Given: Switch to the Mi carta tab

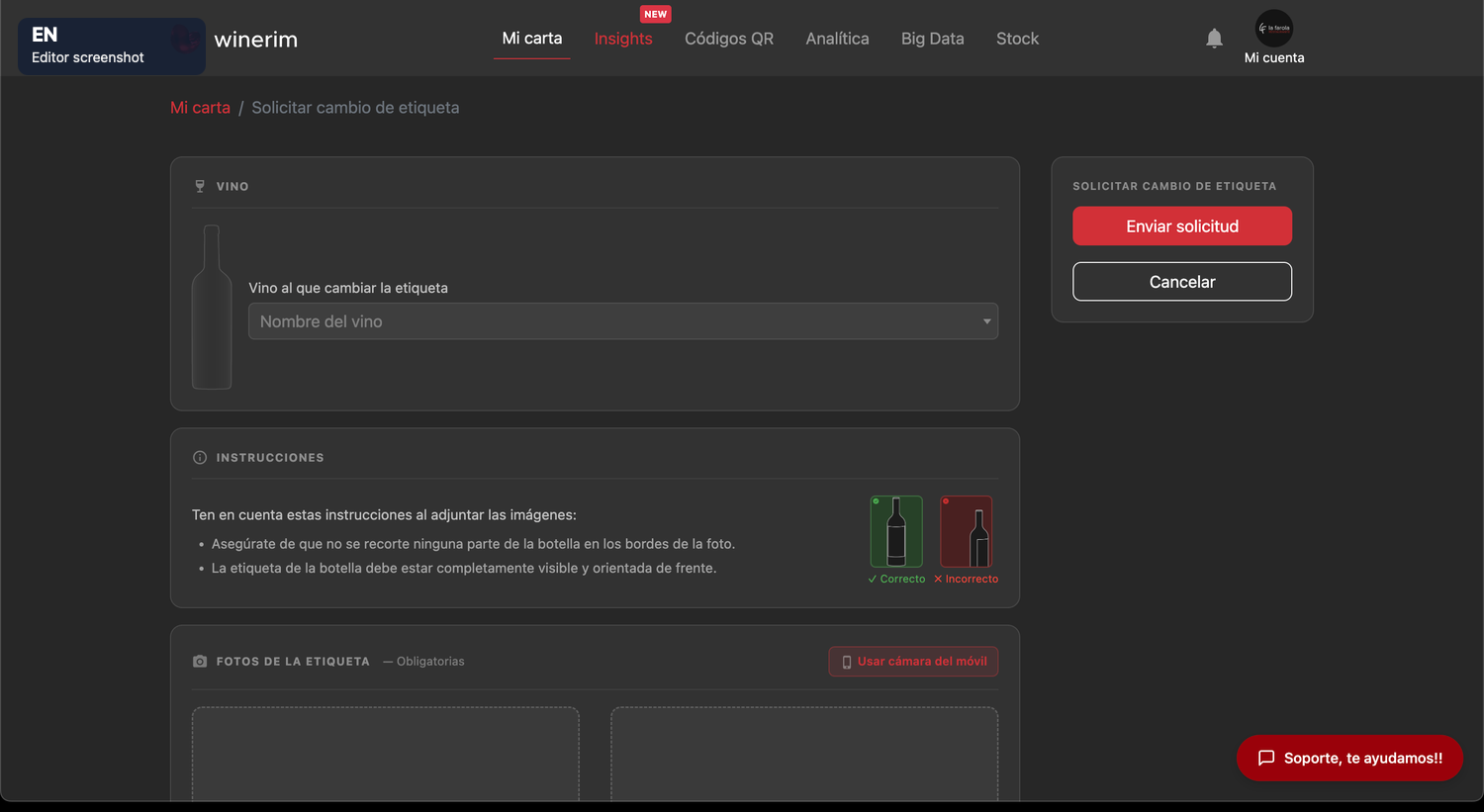Looking at the screenshot, I should (532, 39).
